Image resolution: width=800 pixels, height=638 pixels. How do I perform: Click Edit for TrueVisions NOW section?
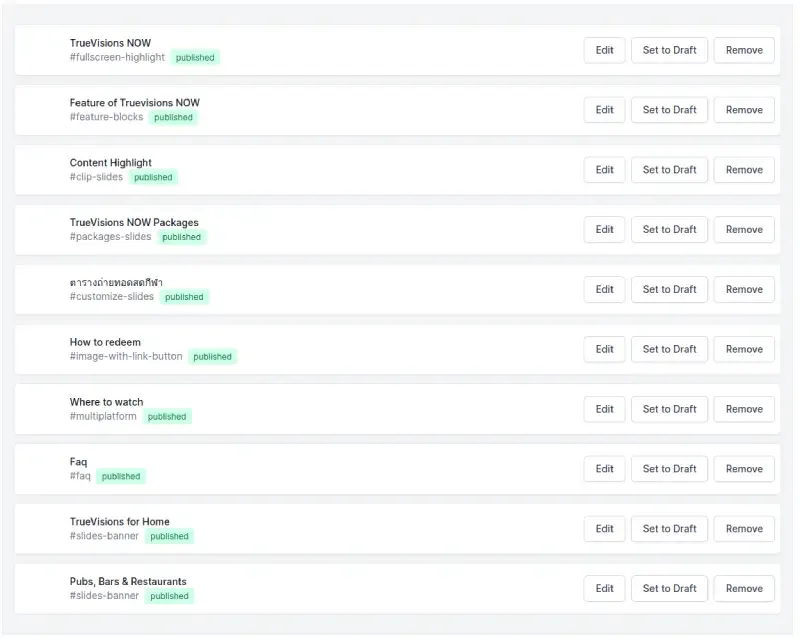tap(604, 50)
